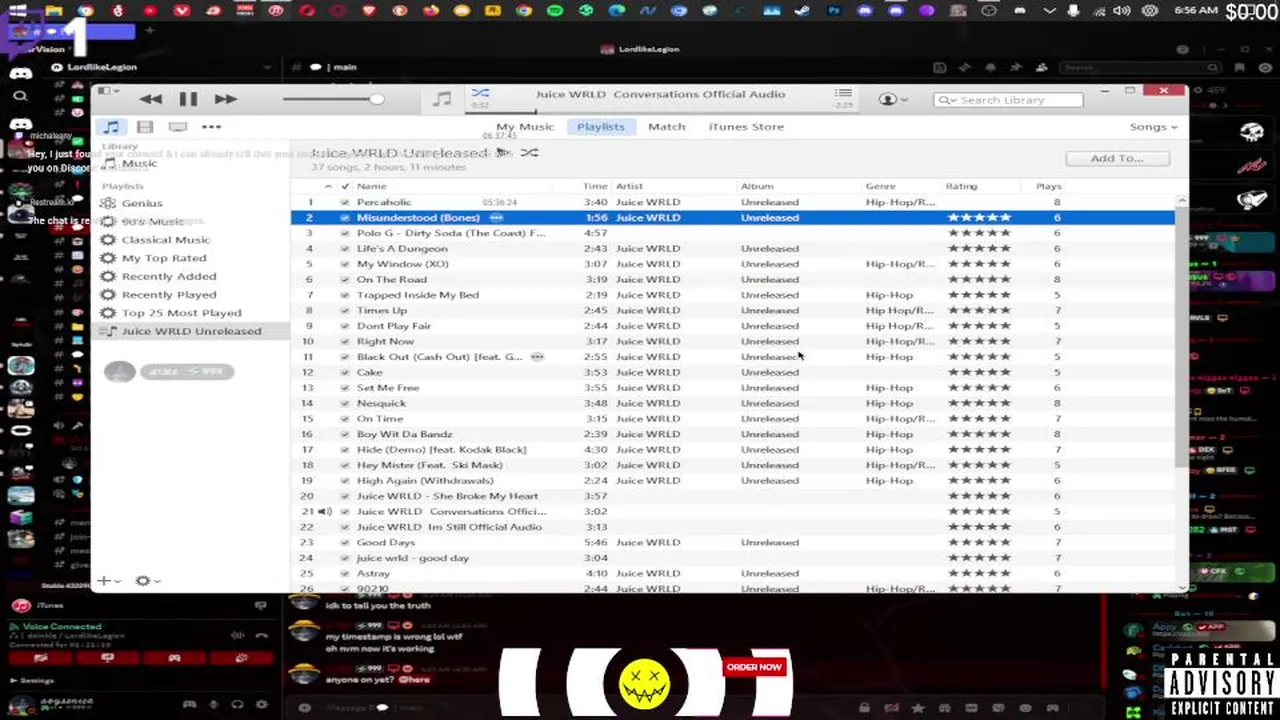Click the emoji face in the promo banner

[643, 685]
